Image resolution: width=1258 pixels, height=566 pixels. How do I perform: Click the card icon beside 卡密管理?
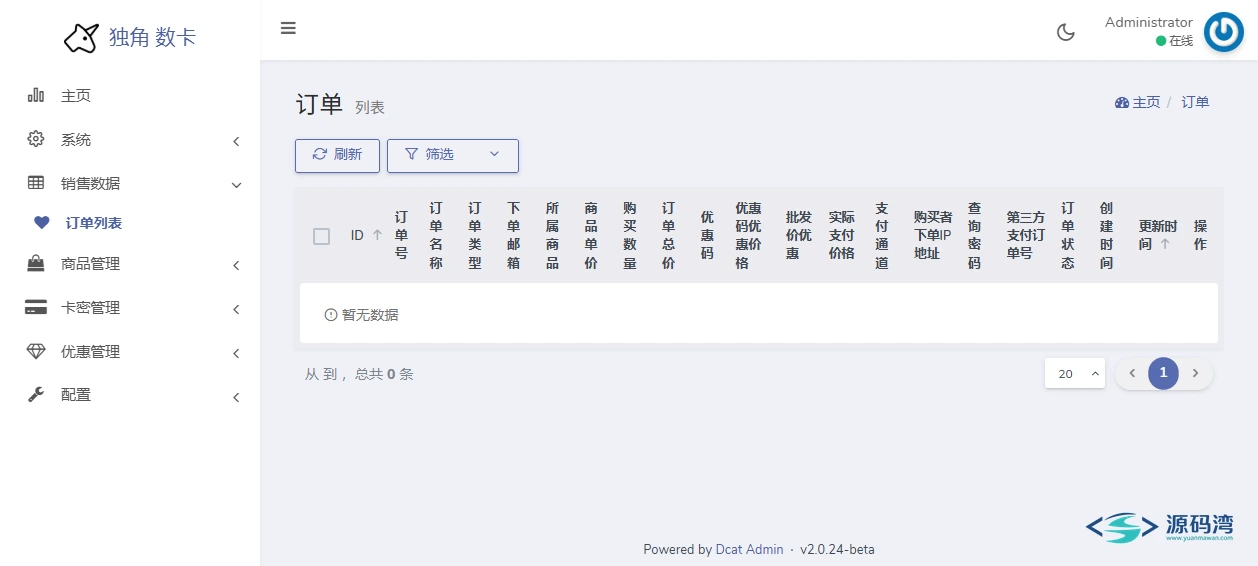[x=36, y=307]
